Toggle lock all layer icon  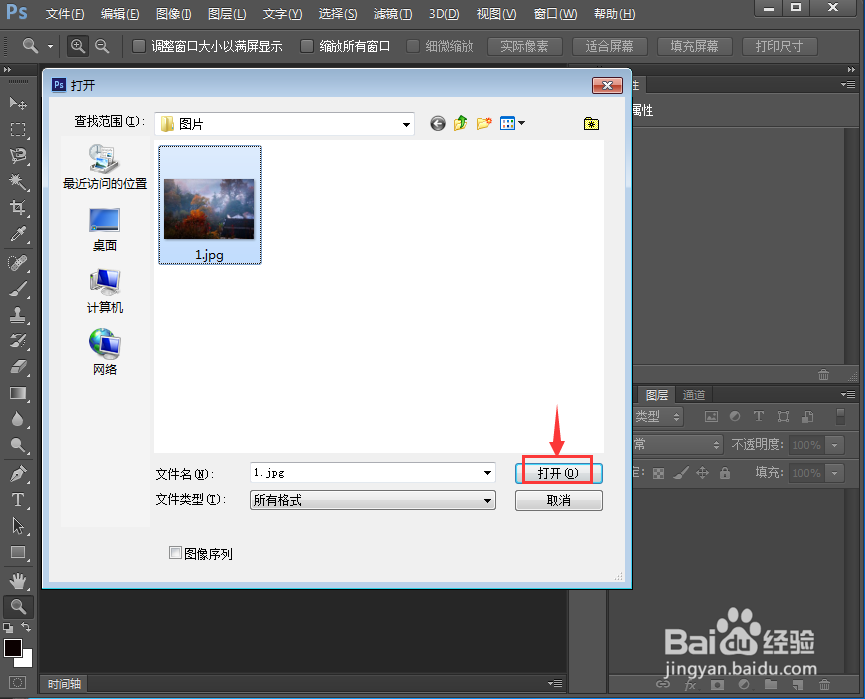point(725,473)
